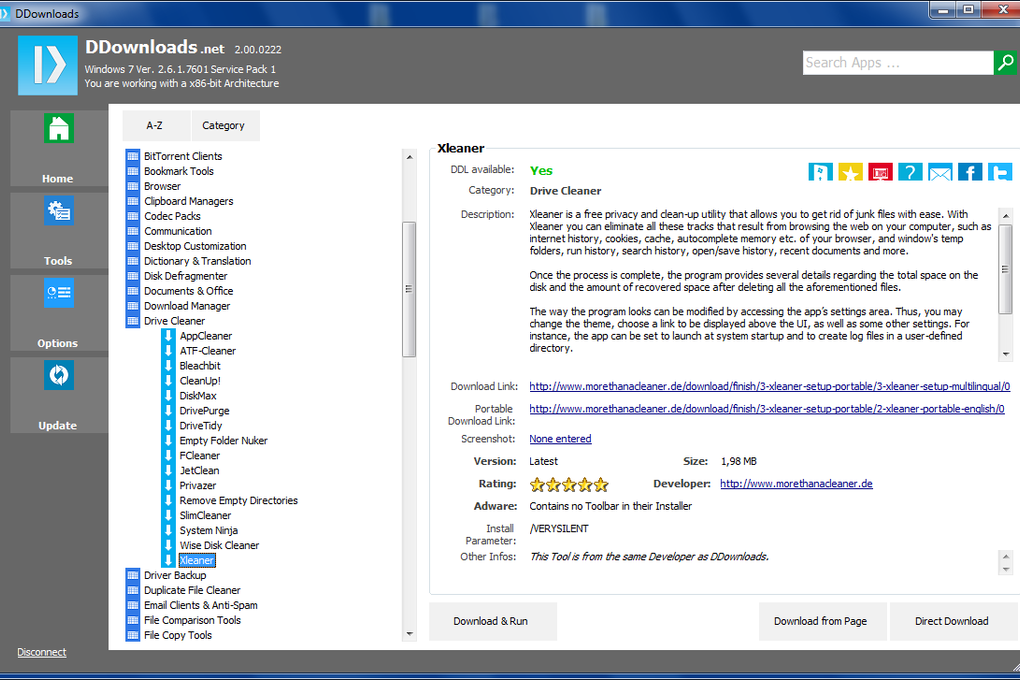The width and height of the screenshot is (1020, 680).
Task: Click the envelope email icon
Action: tap(940, 172)
